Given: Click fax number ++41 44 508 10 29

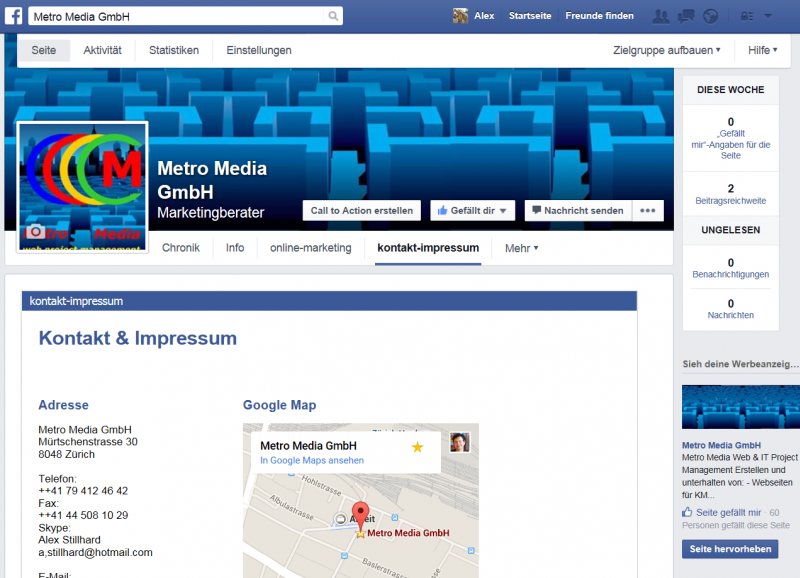Looking at the screenshot, I should tap(83, 515).
